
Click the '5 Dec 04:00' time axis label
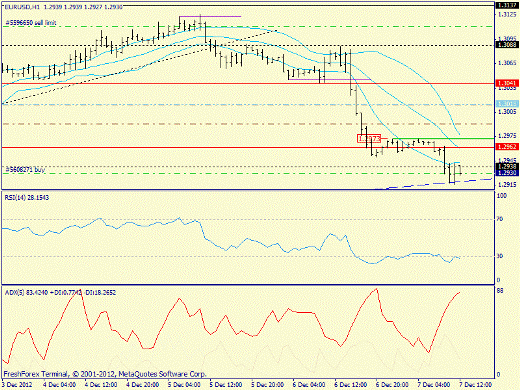[x=184, y=385]
